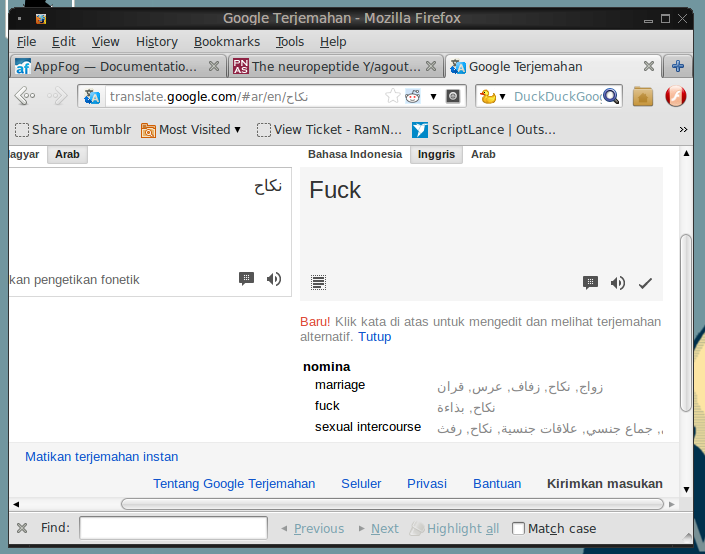Bookmark this page with the star icon
The image size is (705, 554).
coord(393,96)
